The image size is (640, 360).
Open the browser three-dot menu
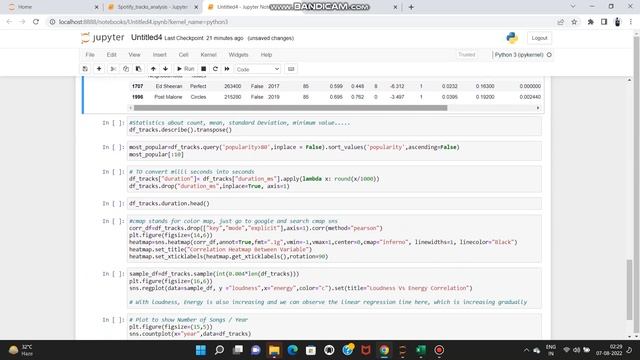pos(631,22)
